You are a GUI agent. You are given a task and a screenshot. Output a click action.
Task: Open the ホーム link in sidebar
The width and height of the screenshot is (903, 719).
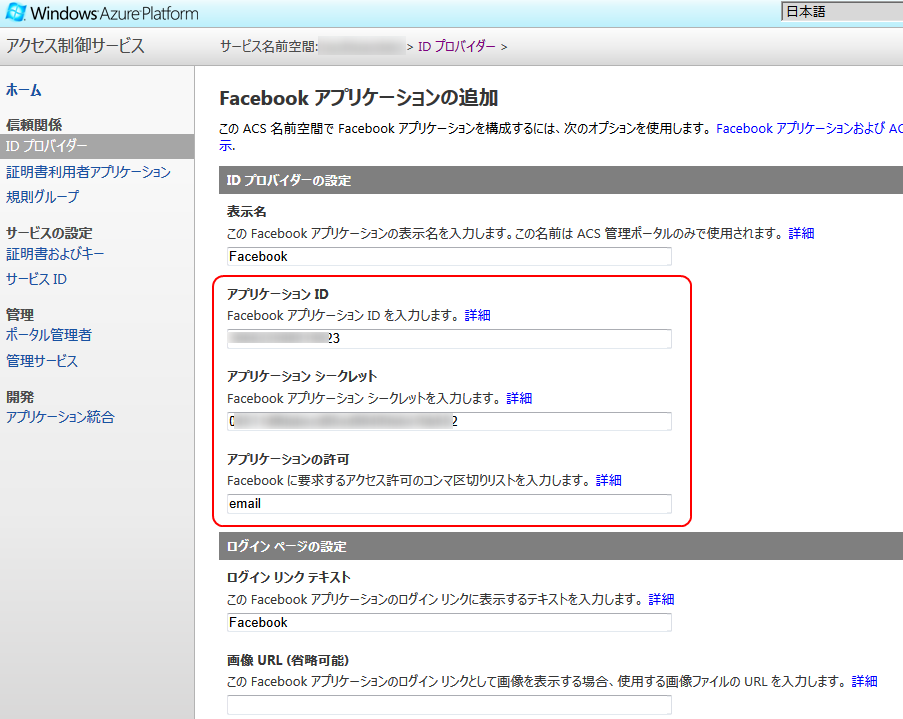[x=24, y=90]
